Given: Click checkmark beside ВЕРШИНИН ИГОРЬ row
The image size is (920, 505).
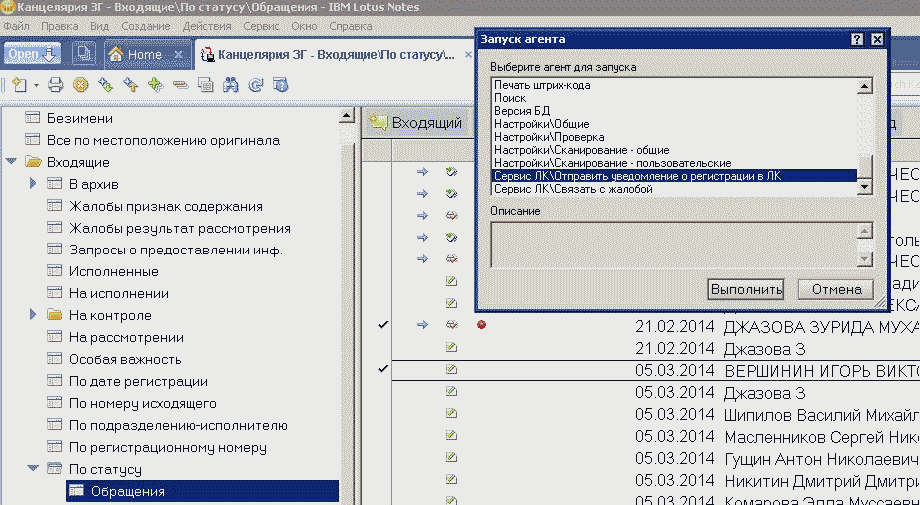Looking at the screenshot, I should point(383,370).
